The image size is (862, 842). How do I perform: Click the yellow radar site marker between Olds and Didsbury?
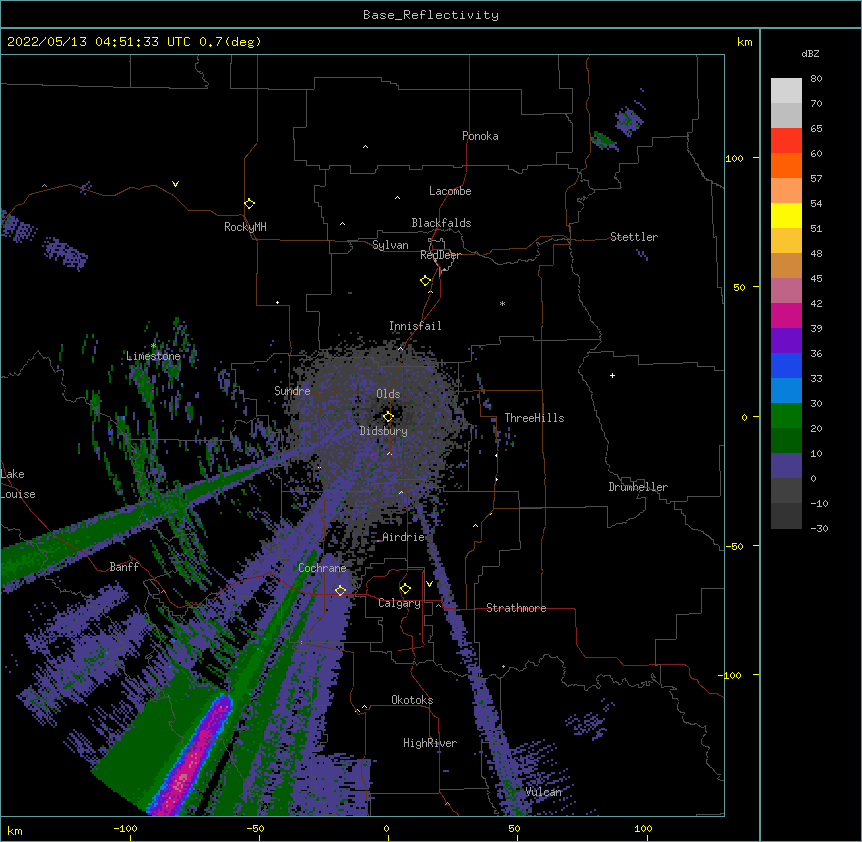(x=388, y=416)
